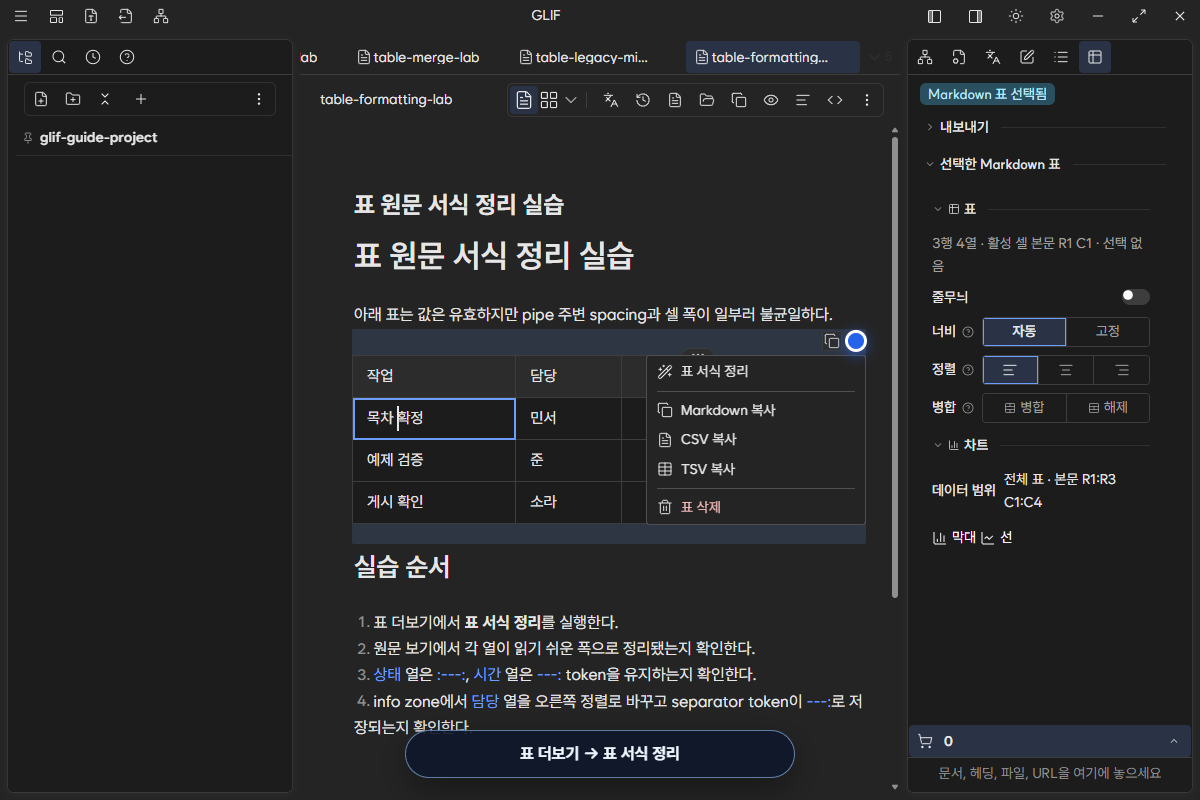Open the structure graph icon in title bar

161,16
